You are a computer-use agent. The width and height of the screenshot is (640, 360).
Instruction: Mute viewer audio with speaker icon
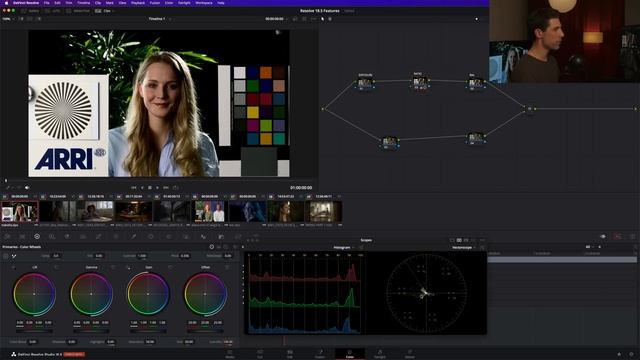(x=27, y=188)
